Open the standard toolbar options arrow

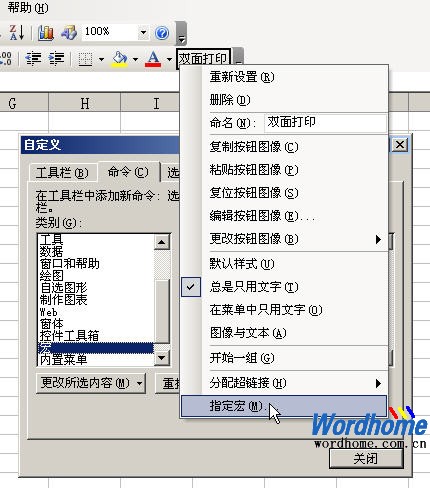click(181, 33)
